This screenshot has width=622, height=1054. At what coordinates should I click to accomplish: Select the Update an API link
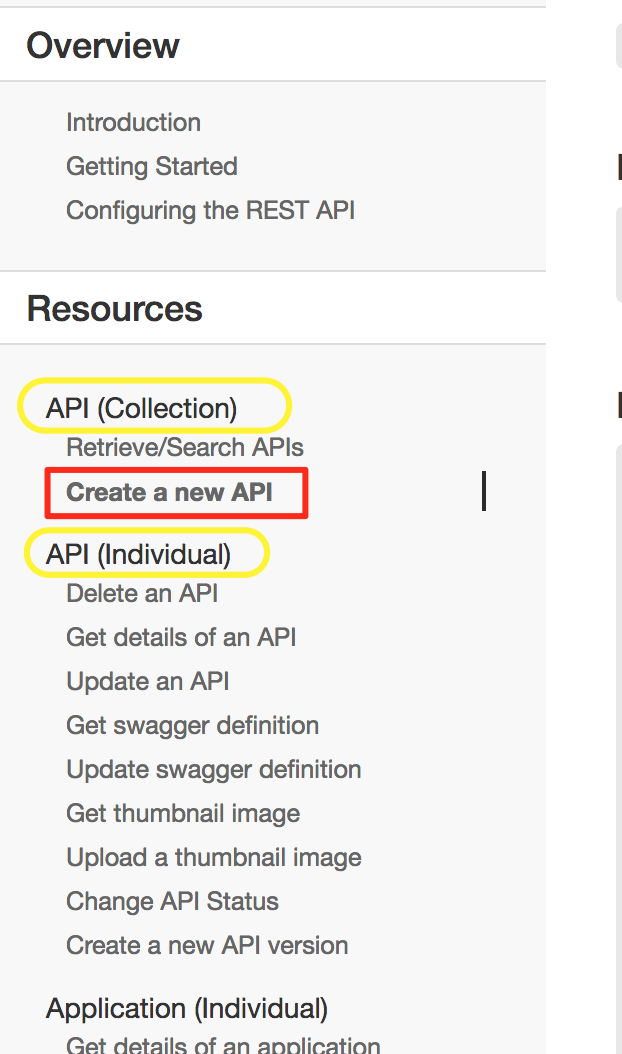click(146, 681)
